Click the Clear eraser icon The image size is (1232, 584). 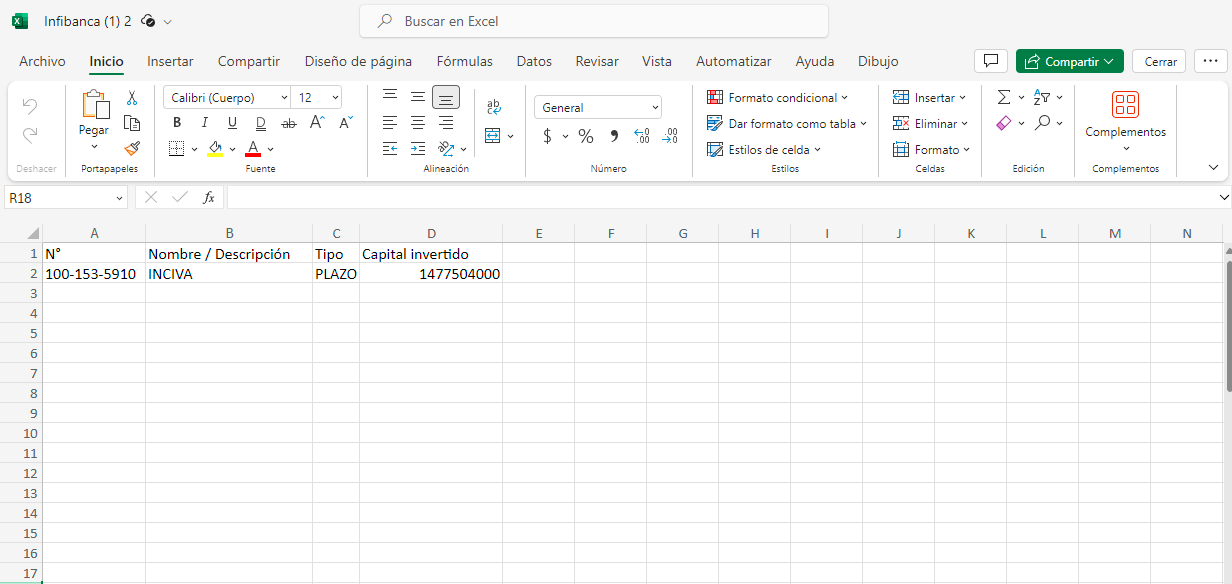pos(1004,123)
